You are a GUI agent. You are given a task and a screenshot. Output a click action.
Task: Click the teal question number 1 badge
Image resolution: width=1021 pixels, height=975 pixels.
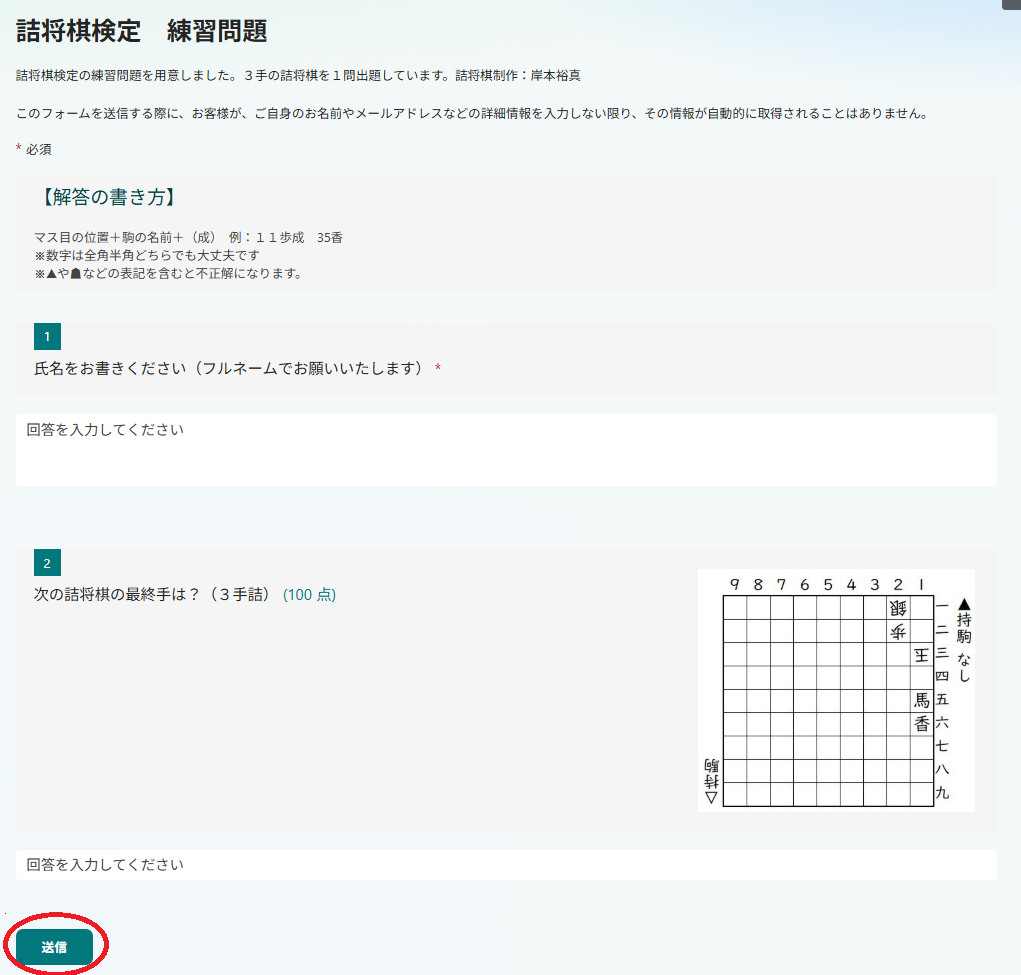click(x=47, y=336)
